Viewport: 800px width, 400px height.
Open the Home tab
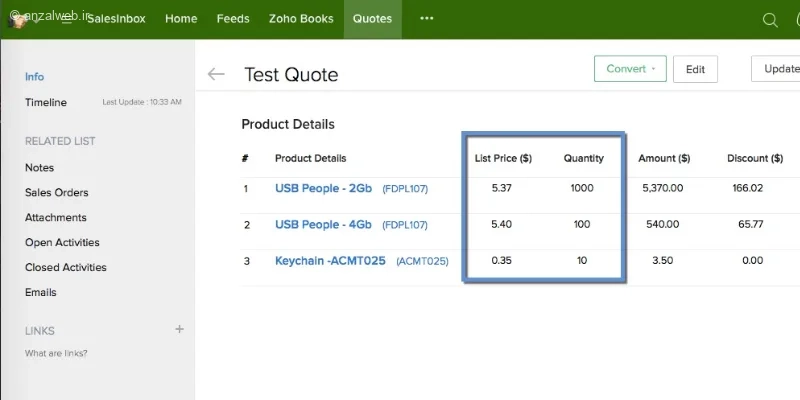(181, 19)
